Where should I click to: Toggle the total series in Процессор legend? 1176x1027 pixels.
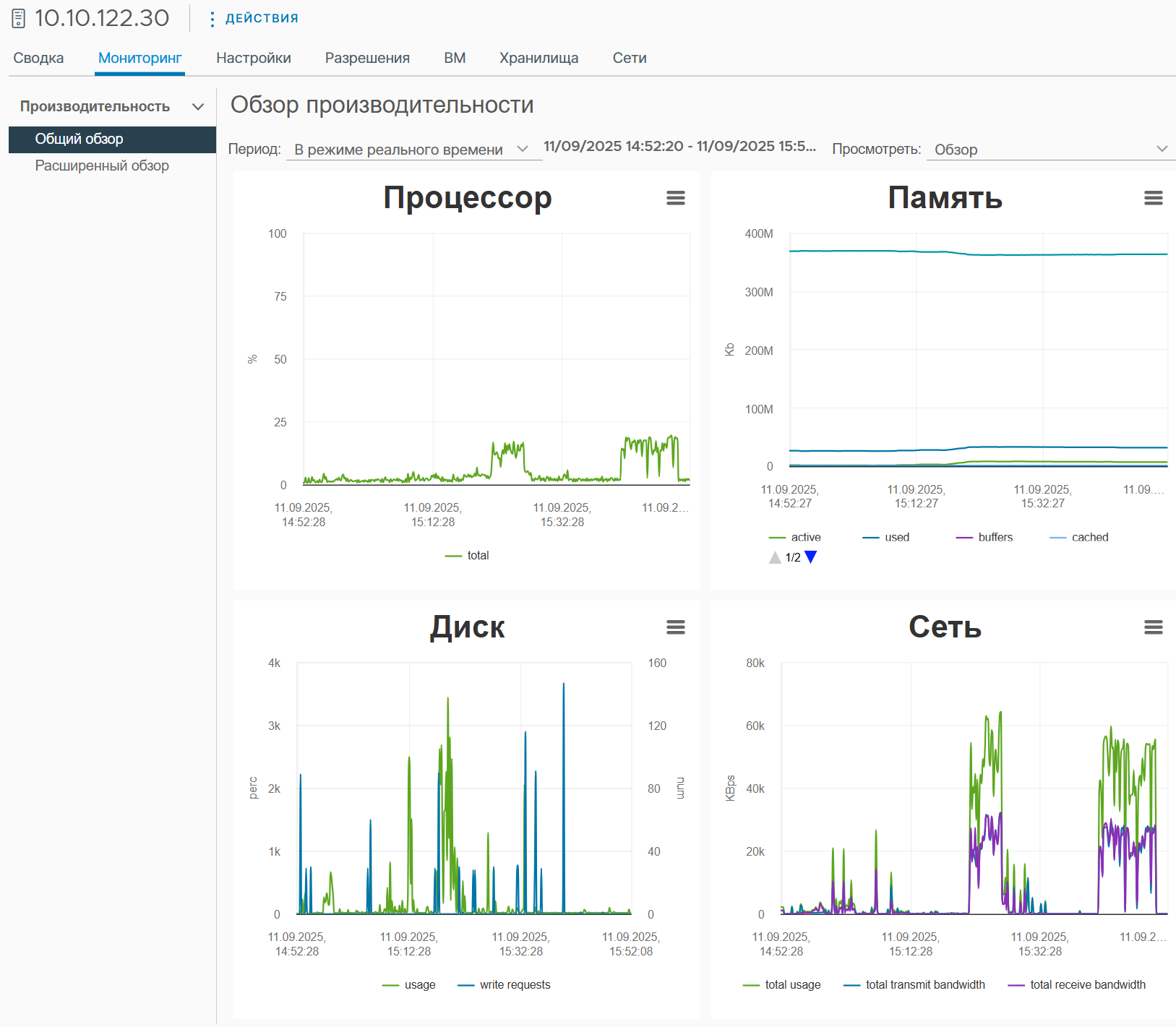coord(467,555)
